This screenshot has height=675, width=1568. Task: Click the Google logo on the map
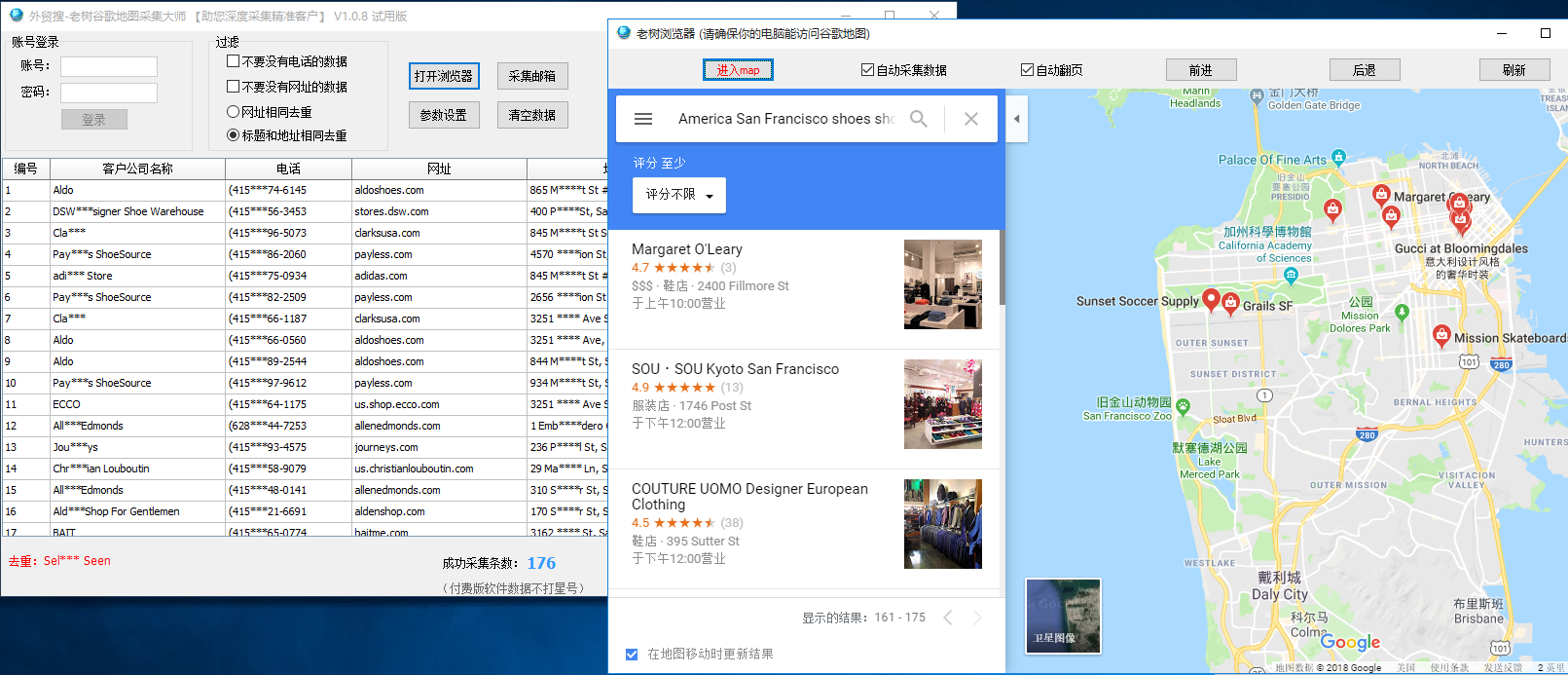(x=1350, y=642)
